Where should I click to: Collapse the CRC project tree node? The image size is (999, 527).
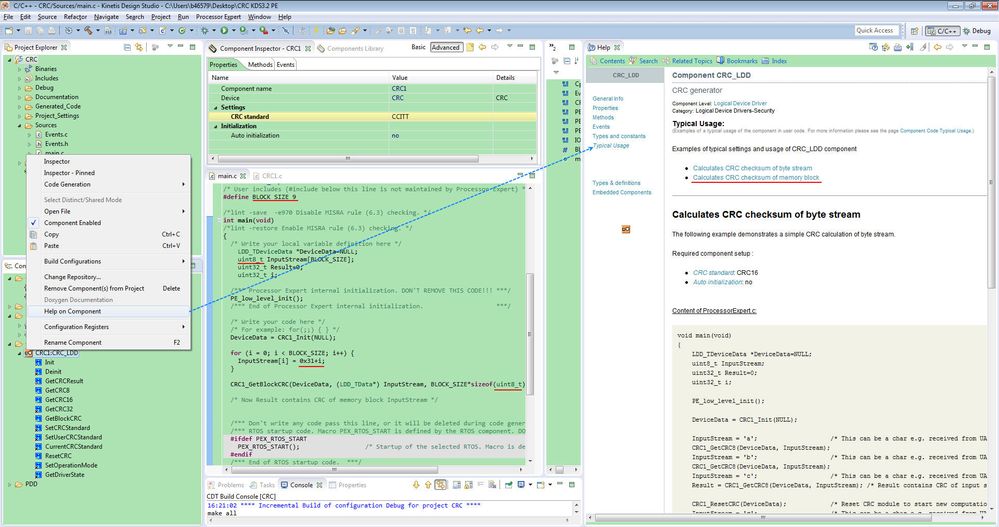[10, 59]
